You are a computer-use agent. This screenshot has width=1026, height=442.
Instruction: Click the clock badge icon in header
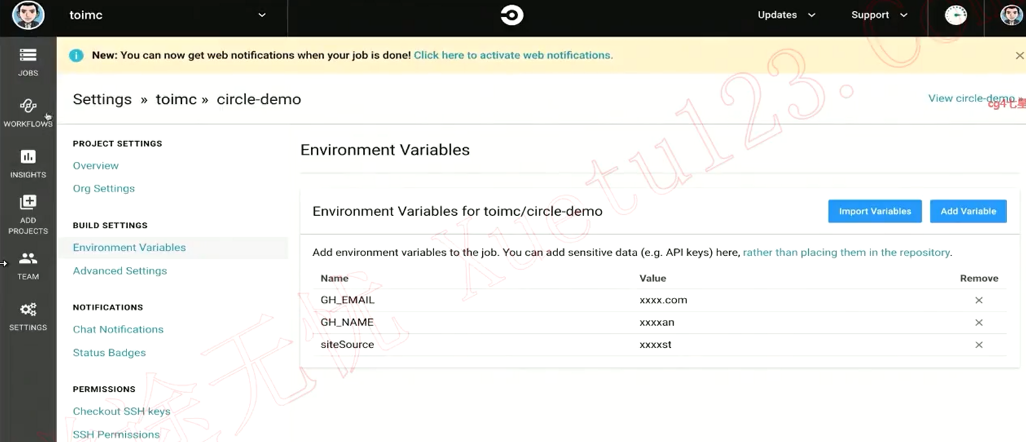956,15
